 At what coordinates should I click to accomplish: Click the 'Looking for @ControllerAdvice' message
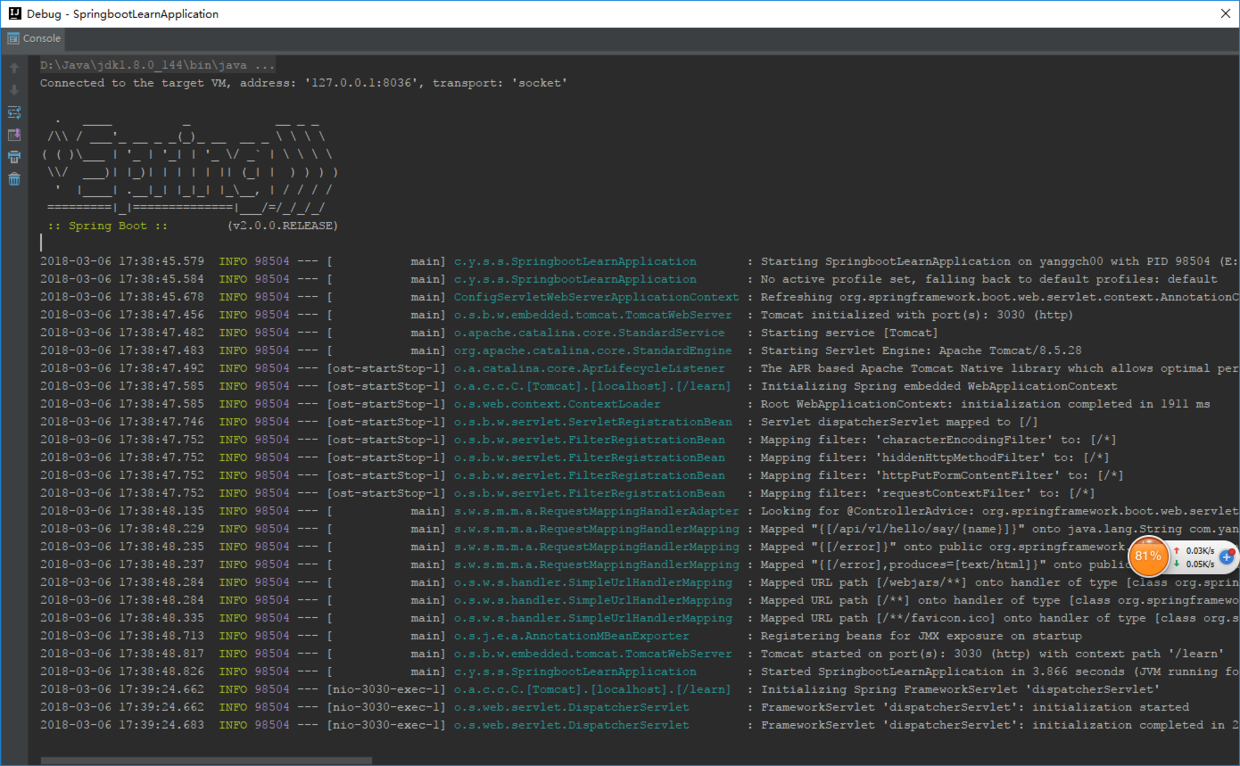(1000, 511)
